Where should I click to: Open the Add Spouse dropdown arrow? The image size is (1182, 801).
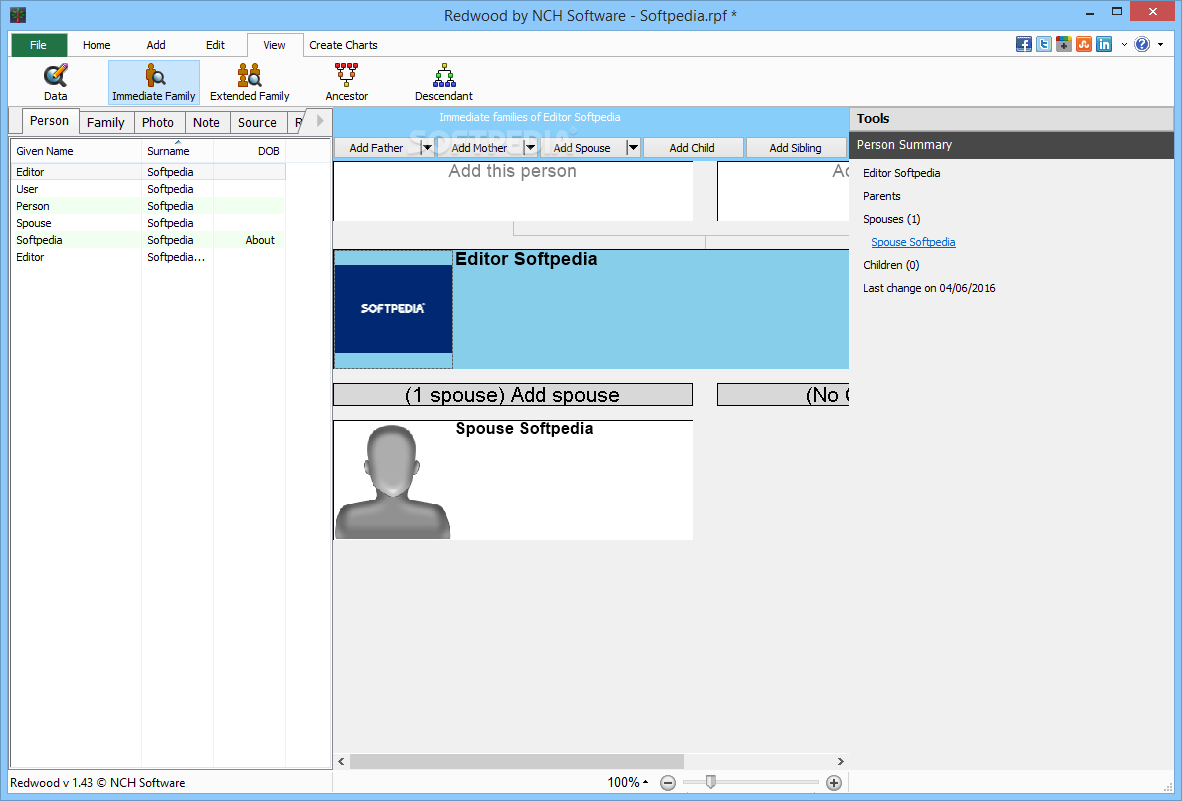click(633, 148)
